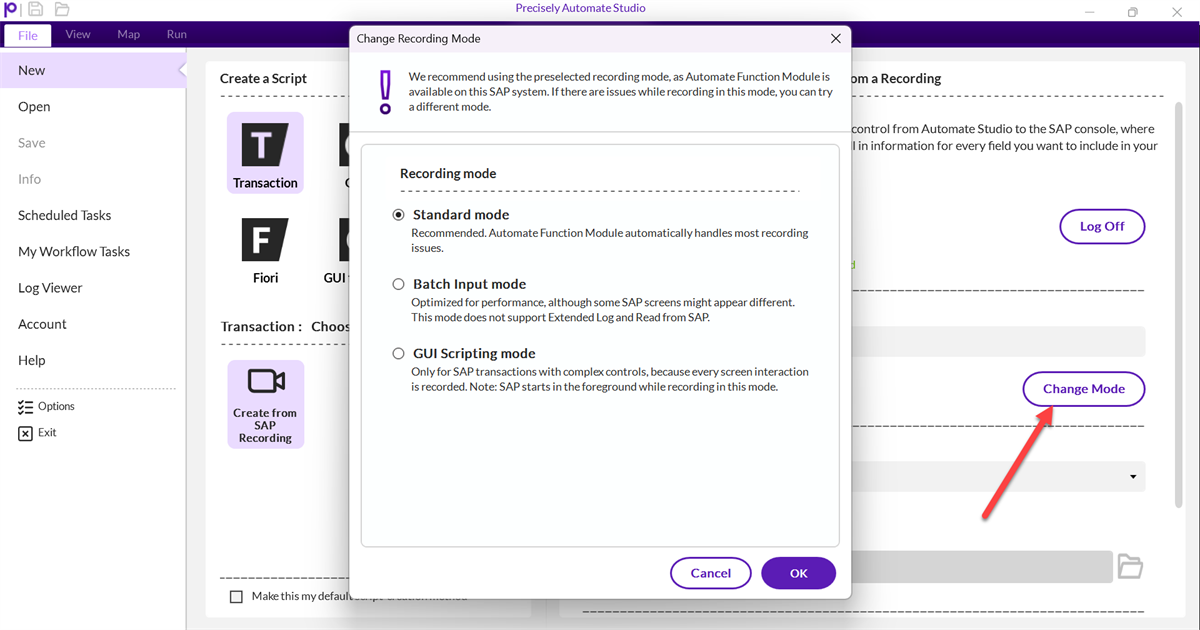Switch to the Map tab
Viewport: 1200px width, 630px height.
pos(128,34)
